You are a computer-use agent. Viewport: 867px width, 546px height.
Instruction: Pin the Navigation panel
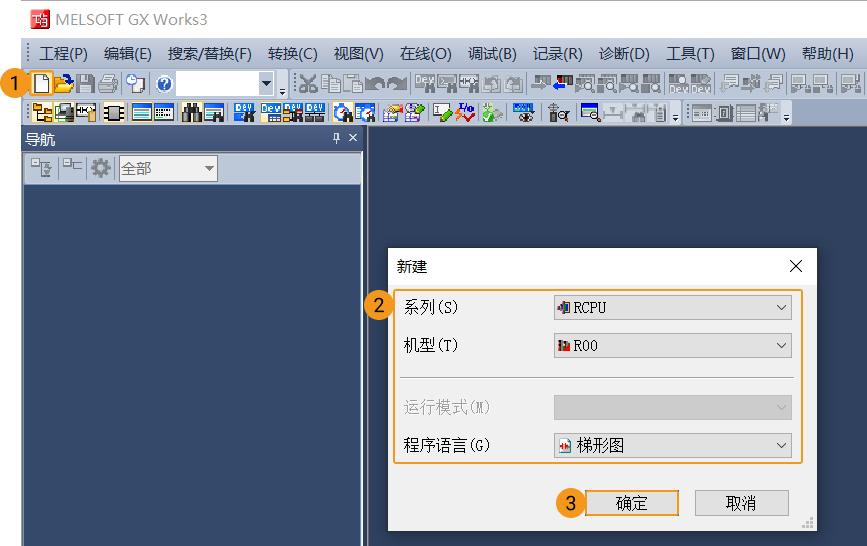pyautogui.click(x=336, y=138)
